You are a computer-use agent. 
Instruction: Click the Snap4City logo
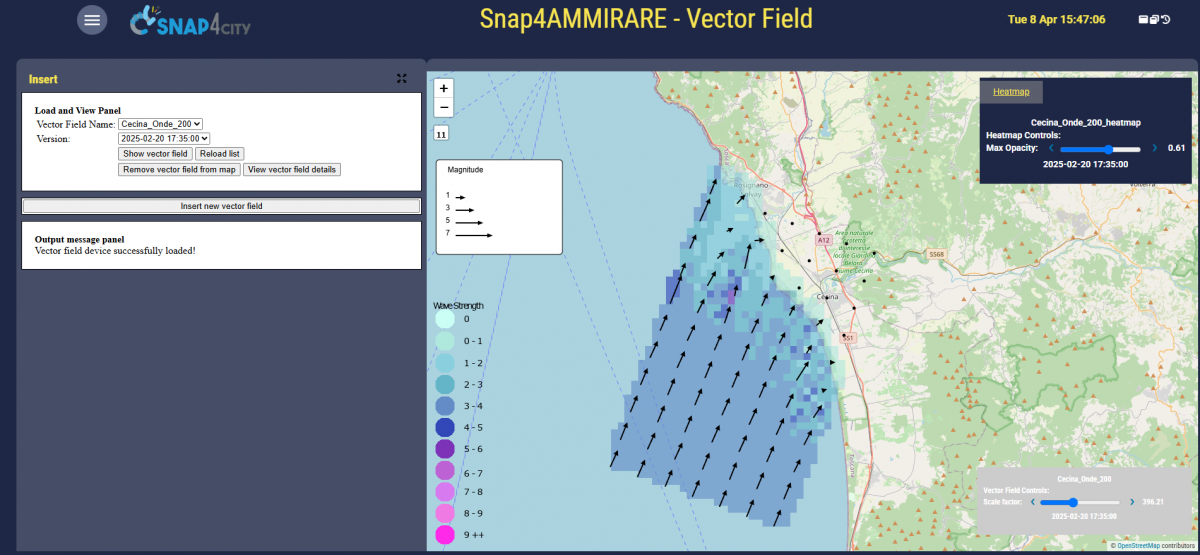tap(190, 21)
